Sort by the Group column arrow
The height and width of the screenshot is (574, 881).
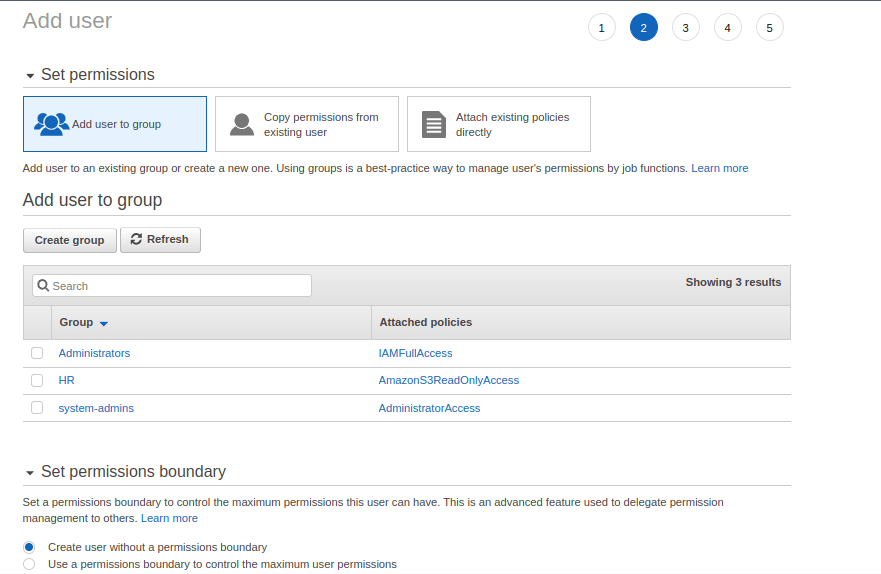[103, 324]
